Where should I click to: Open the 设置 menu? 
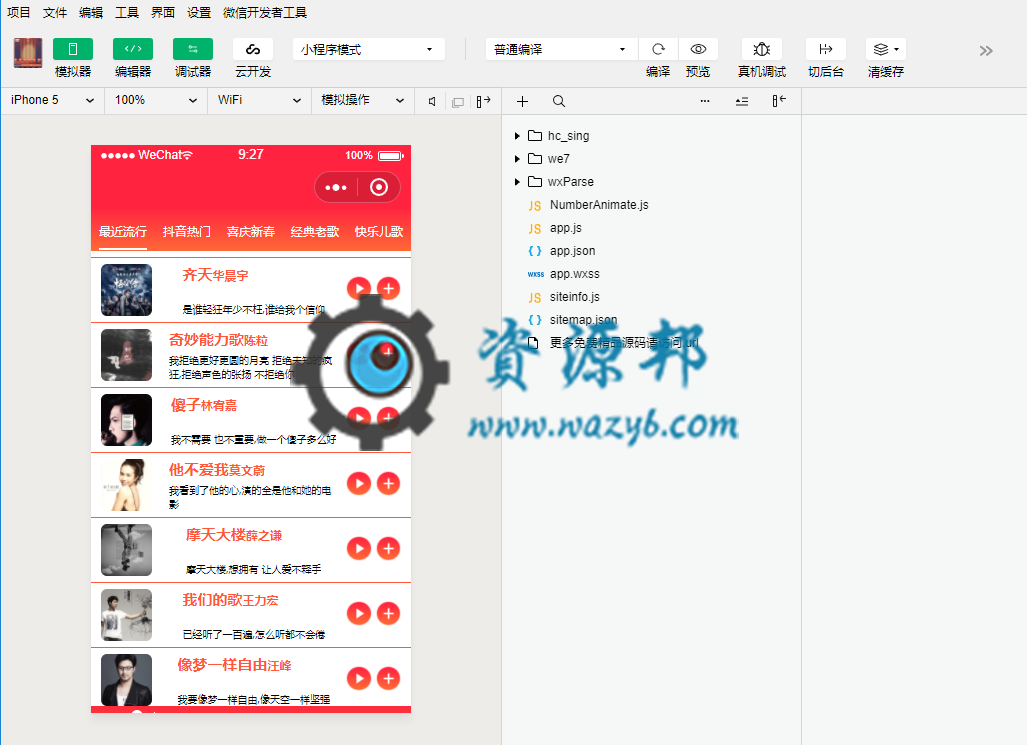[199, 12]
